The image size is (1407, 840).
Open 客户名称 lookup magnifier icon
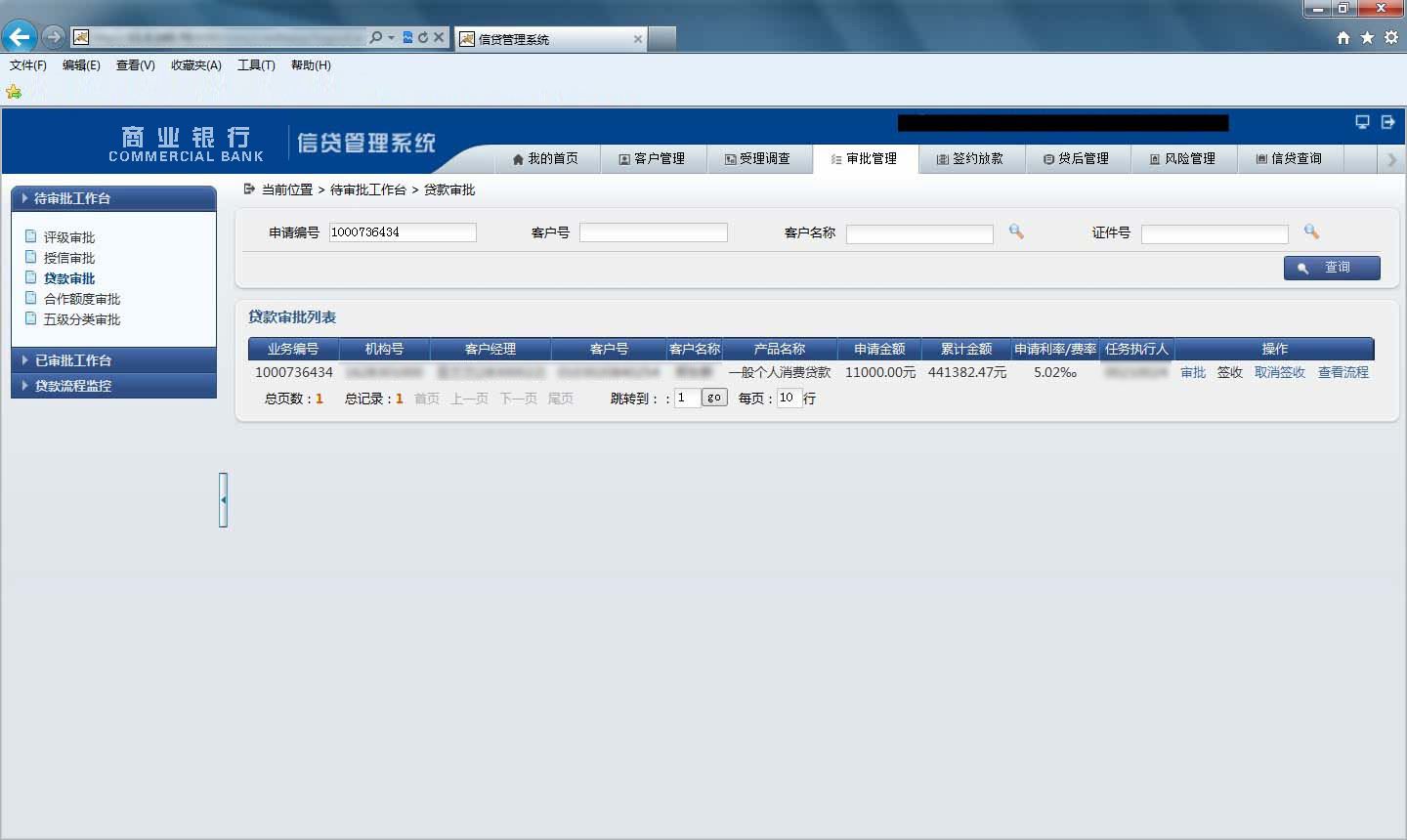tap(1016, 231)
